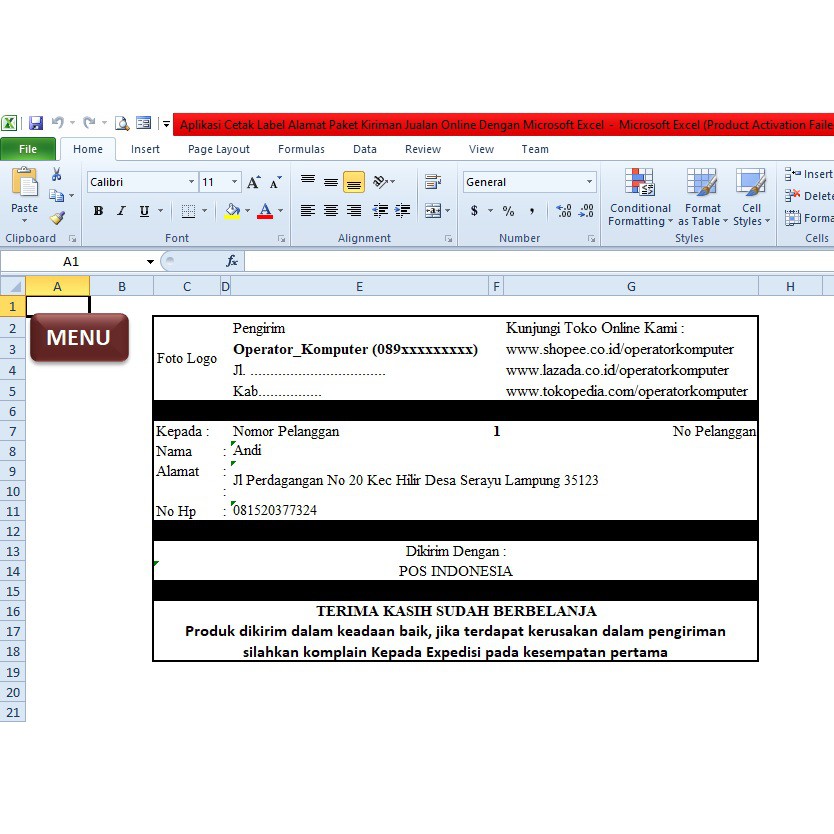Click Decrease Indent icon
The width and height of the screenshot is (834, 834).
[x=380, y=211]
